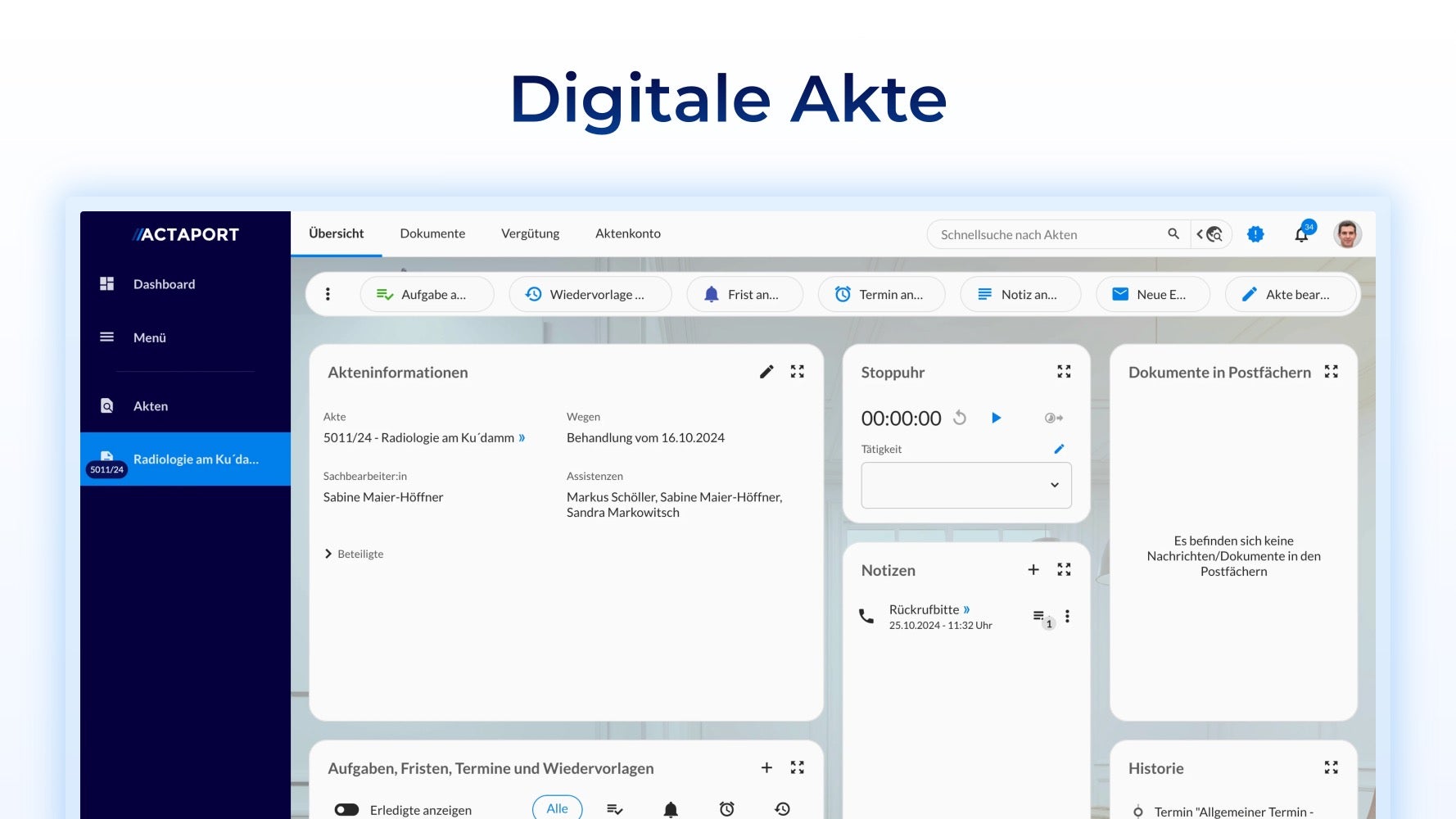The width and height of the screenshot is (1456, 819).
Task: Maximize the Dokumente in Postfächern panel
Action: (x=1332, y=372)
